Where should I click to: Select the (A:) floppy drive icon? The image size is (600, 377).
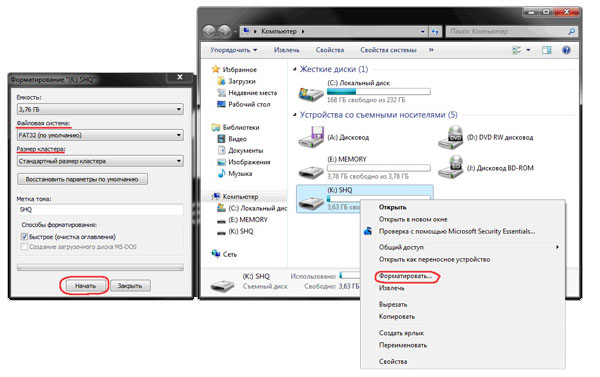tap(311, 137)
